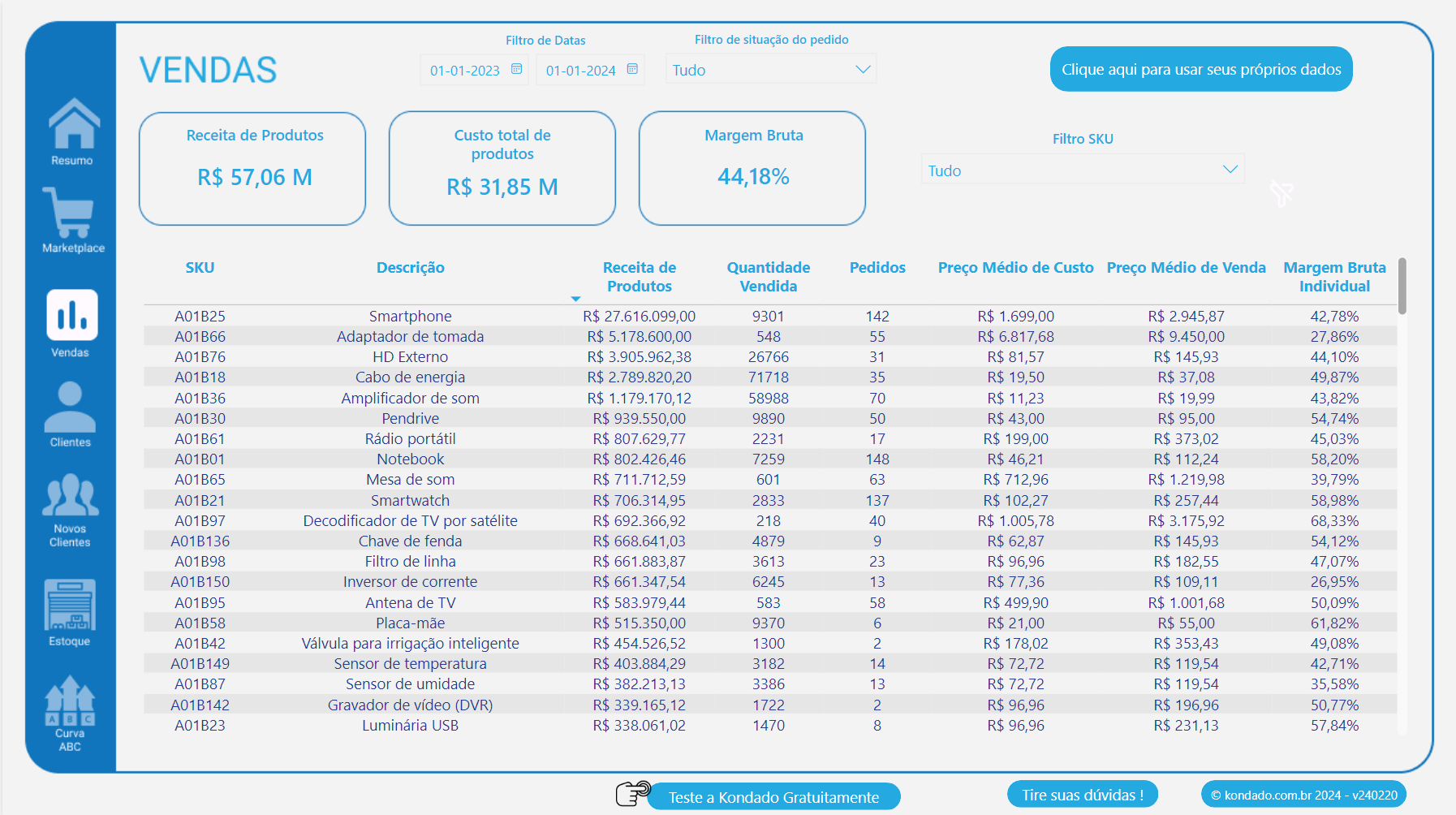Click 'Clique aqui para usar seus próprios dados'

pyautogui.click(x=1200, y=69)
